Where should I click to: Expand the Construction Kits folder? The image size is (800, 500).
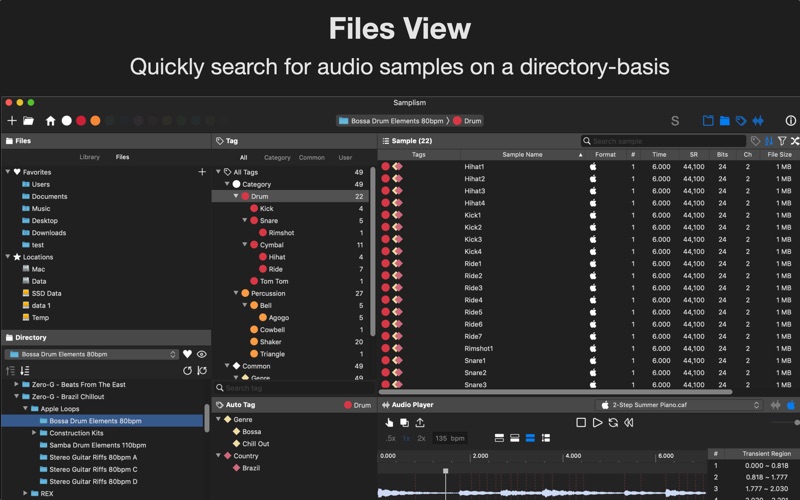click(x=34, y=433)
